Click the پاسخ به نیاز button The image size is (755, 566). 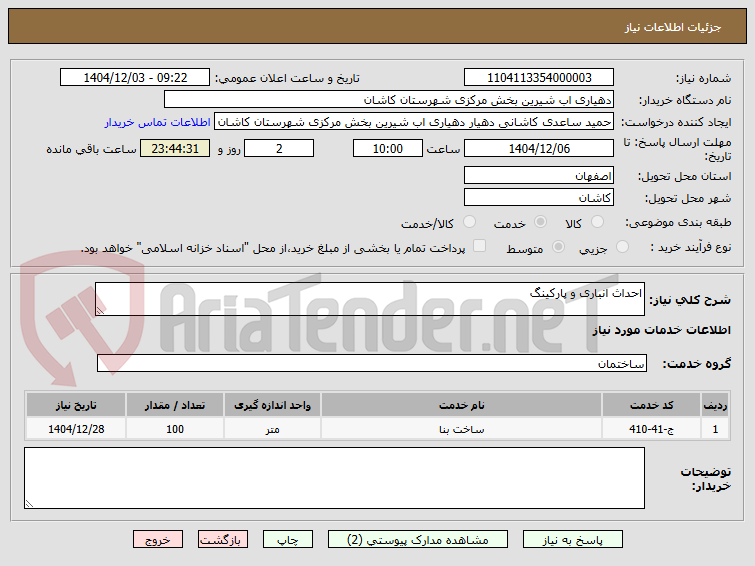pyautogui.click(x=573, y=540)
